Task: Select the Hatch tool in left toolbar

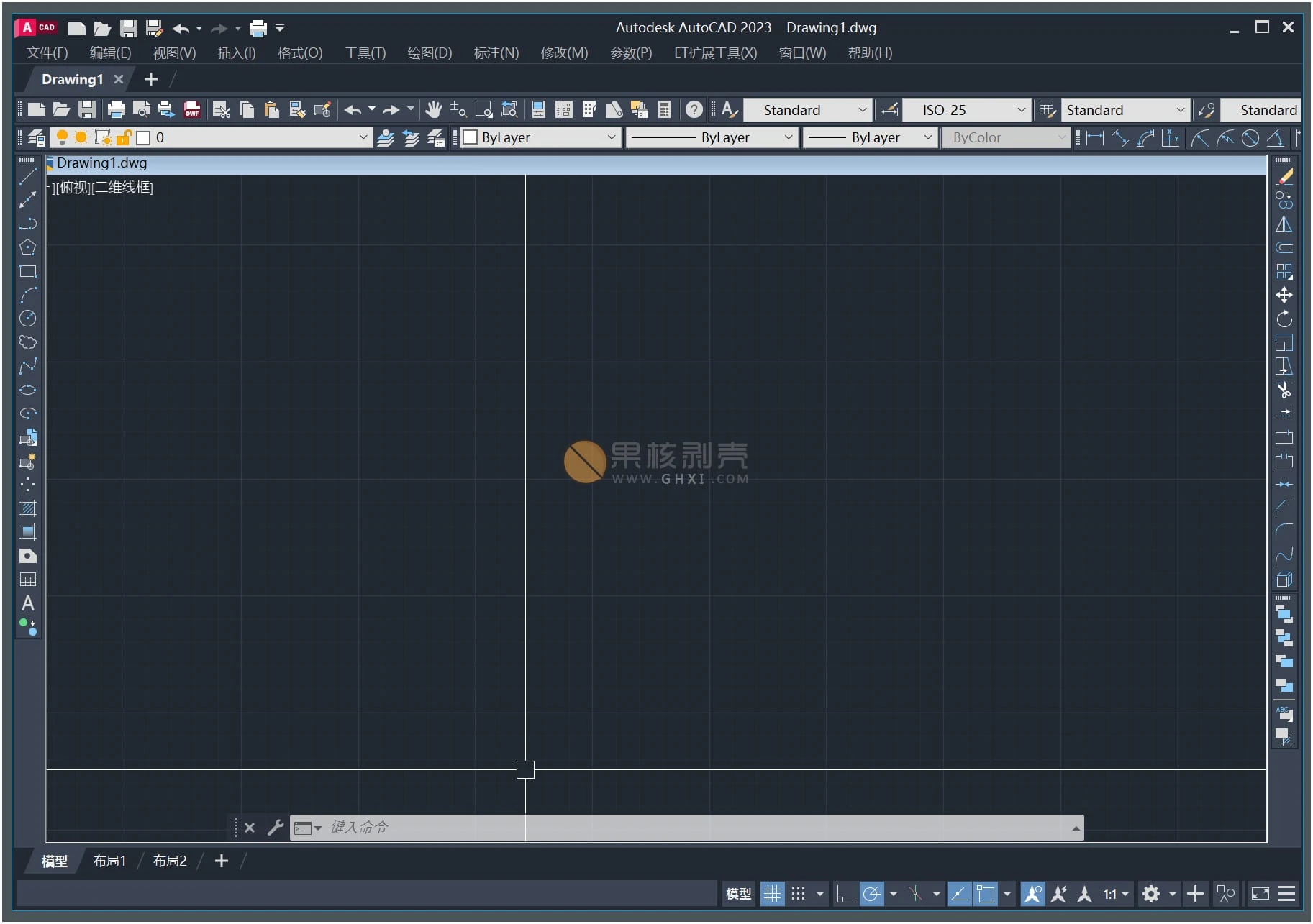Action: pos(27,508)
